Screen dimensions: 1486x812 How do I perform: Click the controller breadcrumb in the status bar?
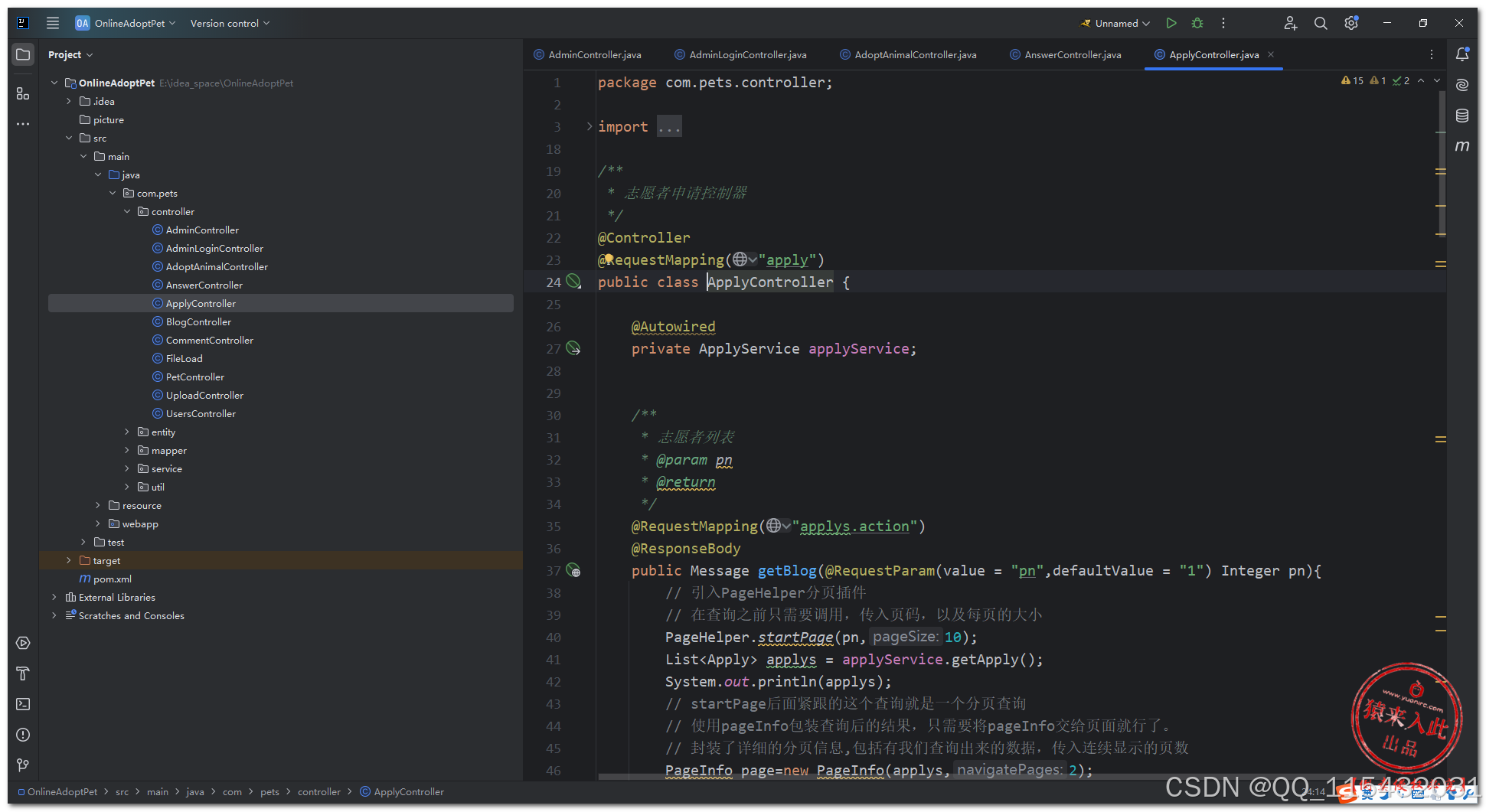[318, 791]
